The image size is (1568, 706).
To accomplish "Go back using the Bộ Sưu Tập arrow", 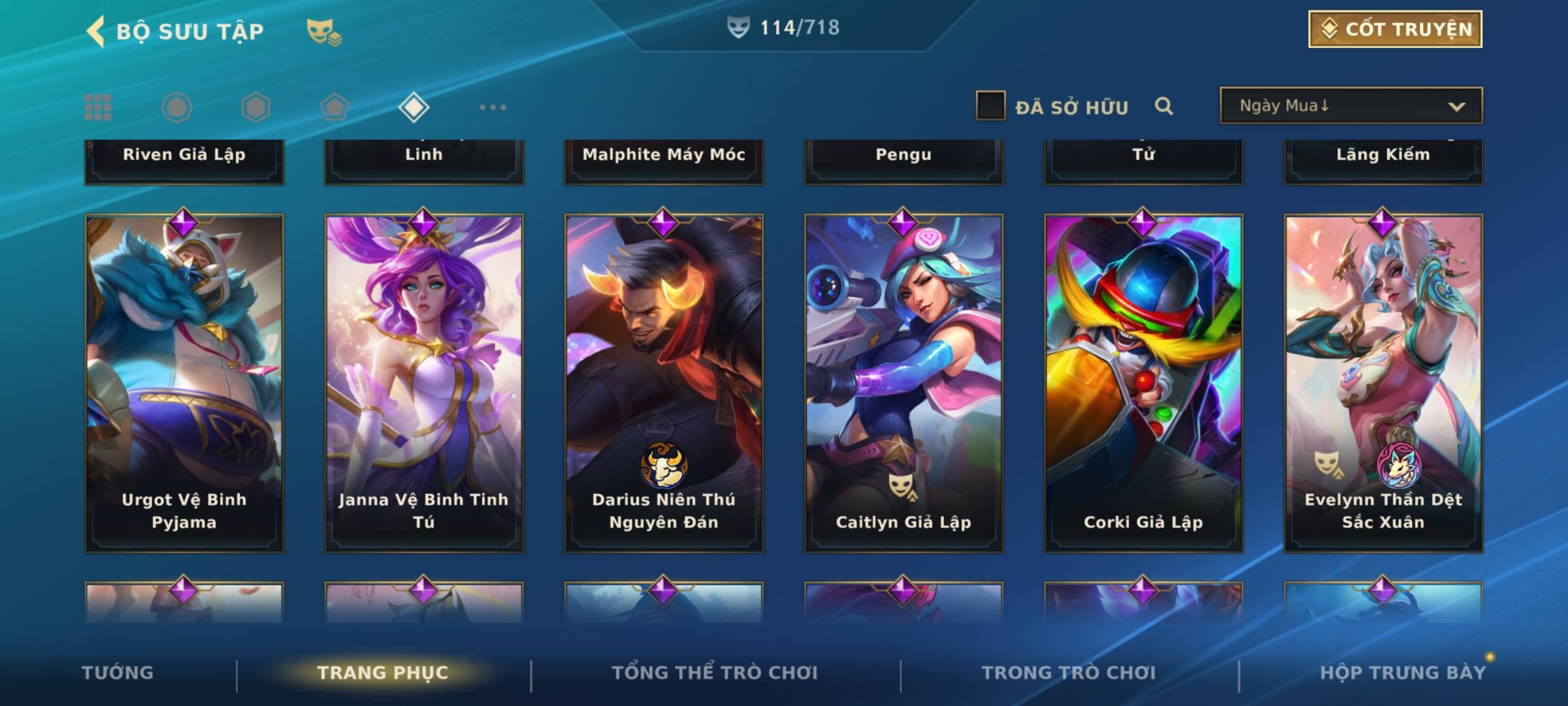I will coord(95,31).
